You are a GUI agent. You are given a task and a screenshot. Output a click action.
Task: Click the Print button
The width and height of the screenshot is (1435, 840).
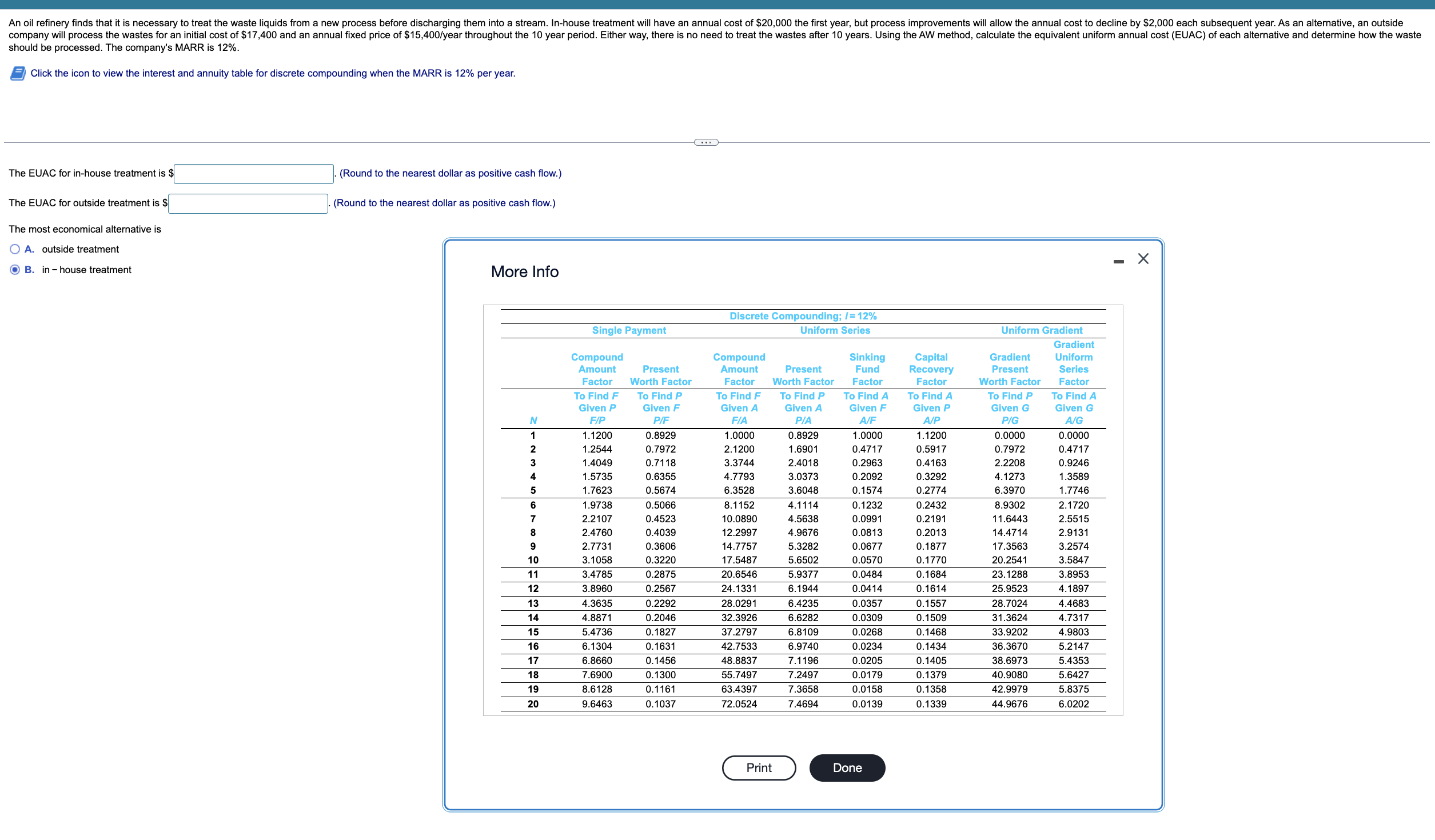tap(758, 767)
